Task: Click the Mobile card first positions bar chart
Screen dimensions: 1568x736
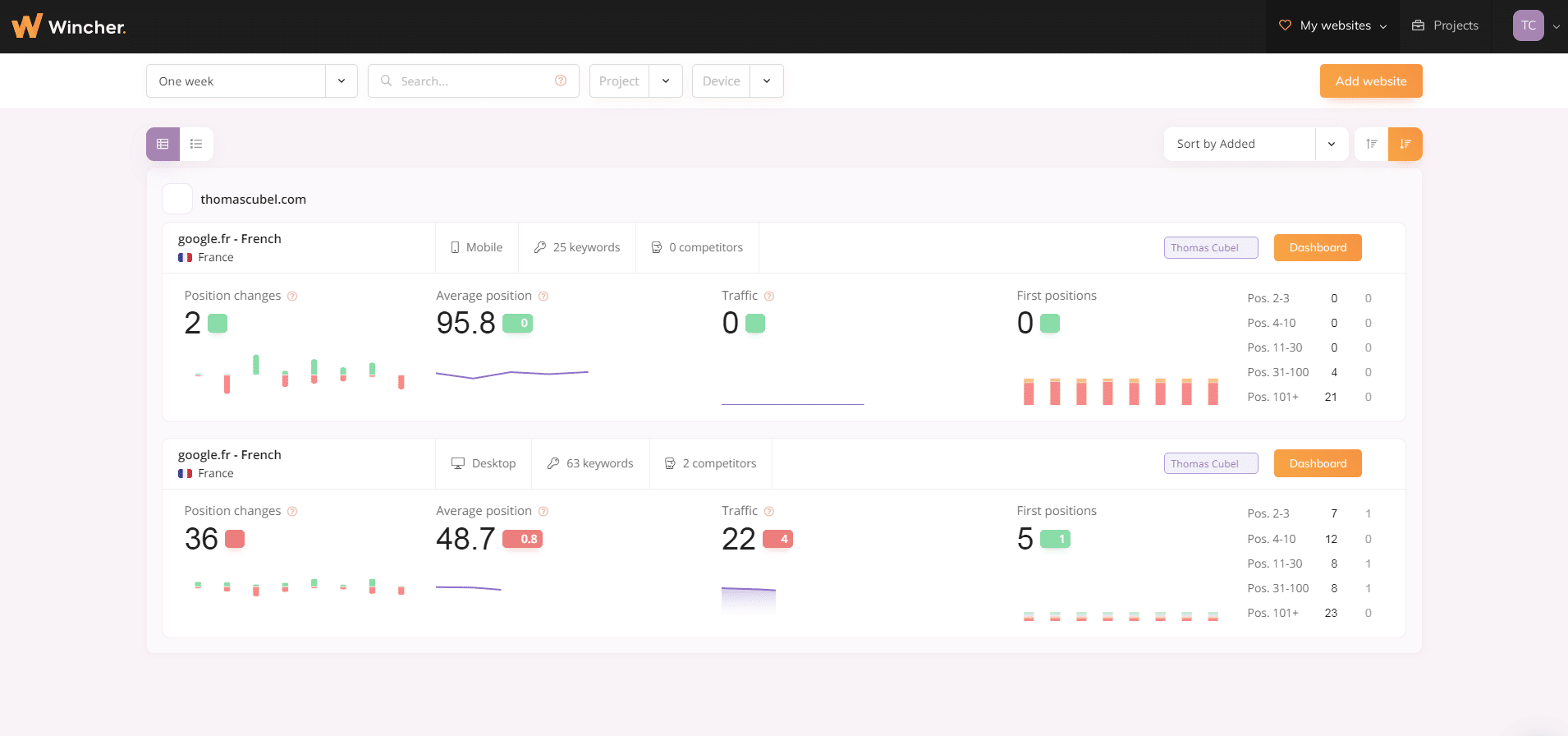Action: point(1121,391)
